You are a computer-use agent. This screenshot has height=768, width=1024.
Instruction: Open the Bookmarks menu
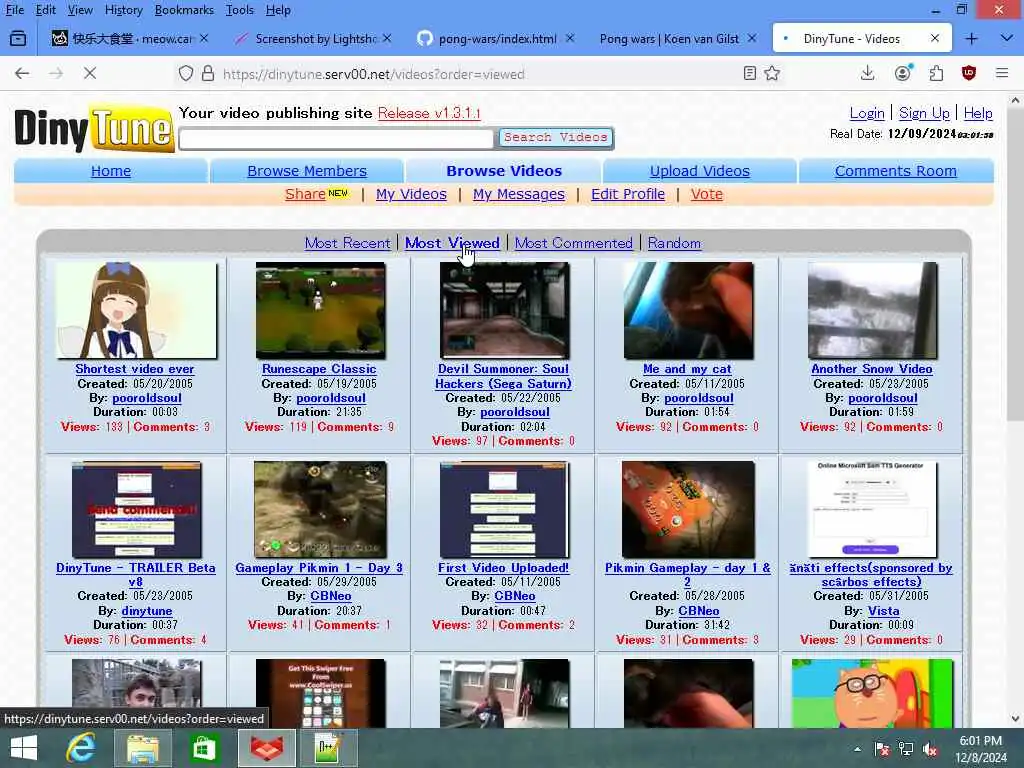click(184, 10)
